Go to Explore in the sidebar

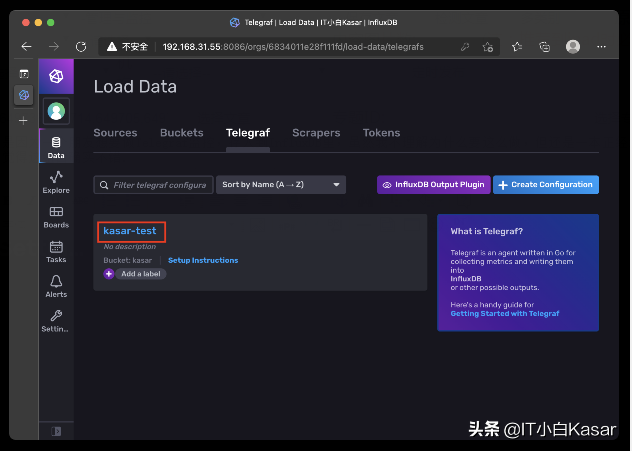tap(56, 182)
